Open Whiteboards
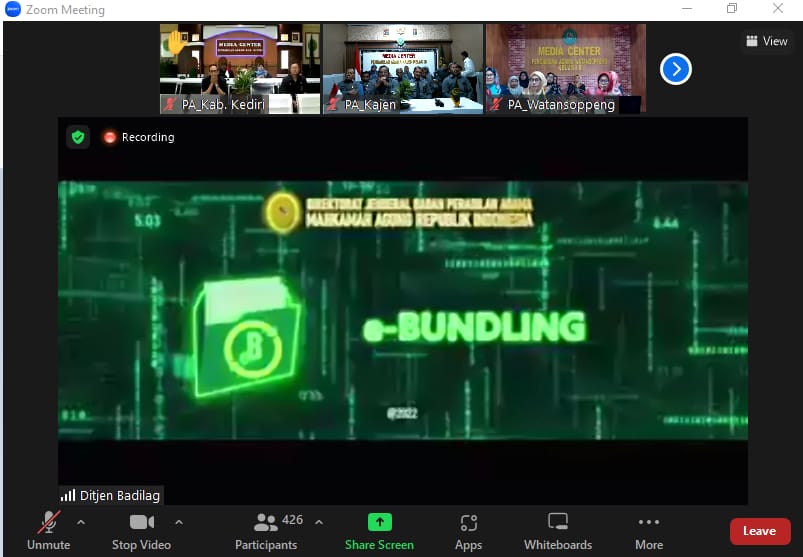 (x=558, y=531)
